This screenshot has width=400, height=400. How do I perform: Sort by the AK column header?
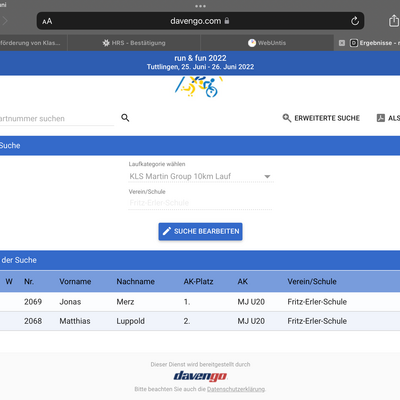pos(243,282)
